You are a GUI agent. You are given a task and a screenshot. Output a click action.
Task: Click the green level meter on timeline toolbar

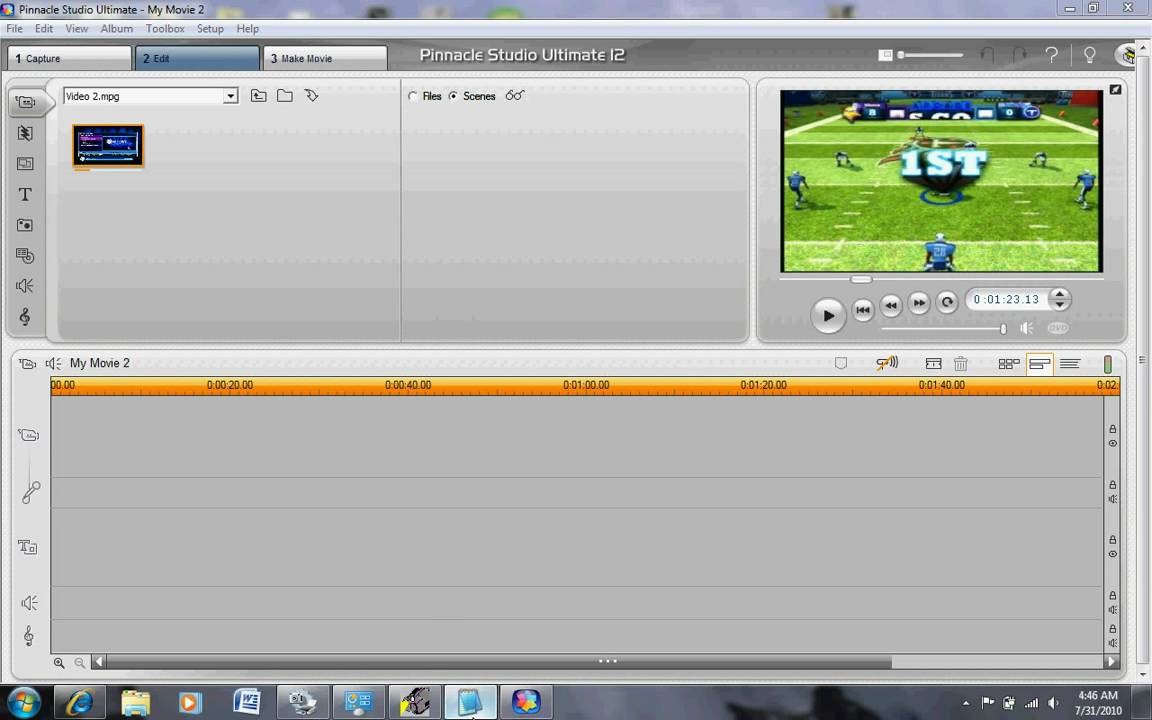click(1108, 364)
